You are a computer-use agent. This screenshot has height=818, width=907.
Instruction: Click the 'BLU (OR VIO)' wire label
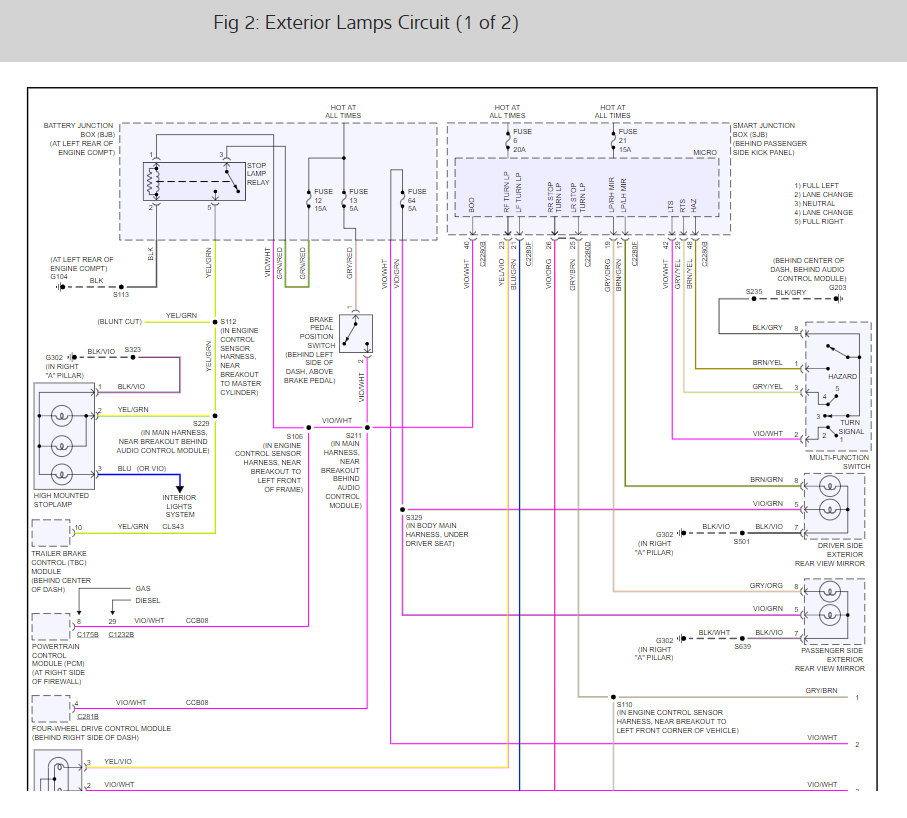142,469
